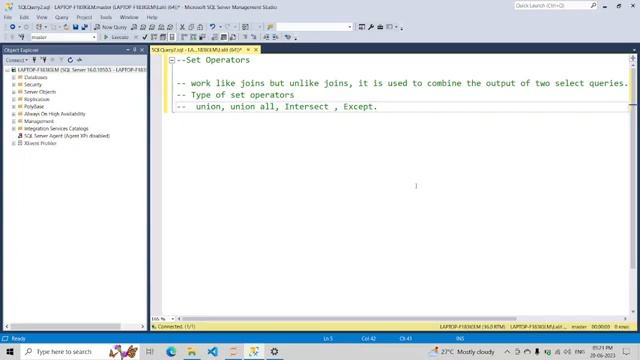Toggle Include Client Statistics
This screenshot has height=360, width=640.
click(202, 37)
